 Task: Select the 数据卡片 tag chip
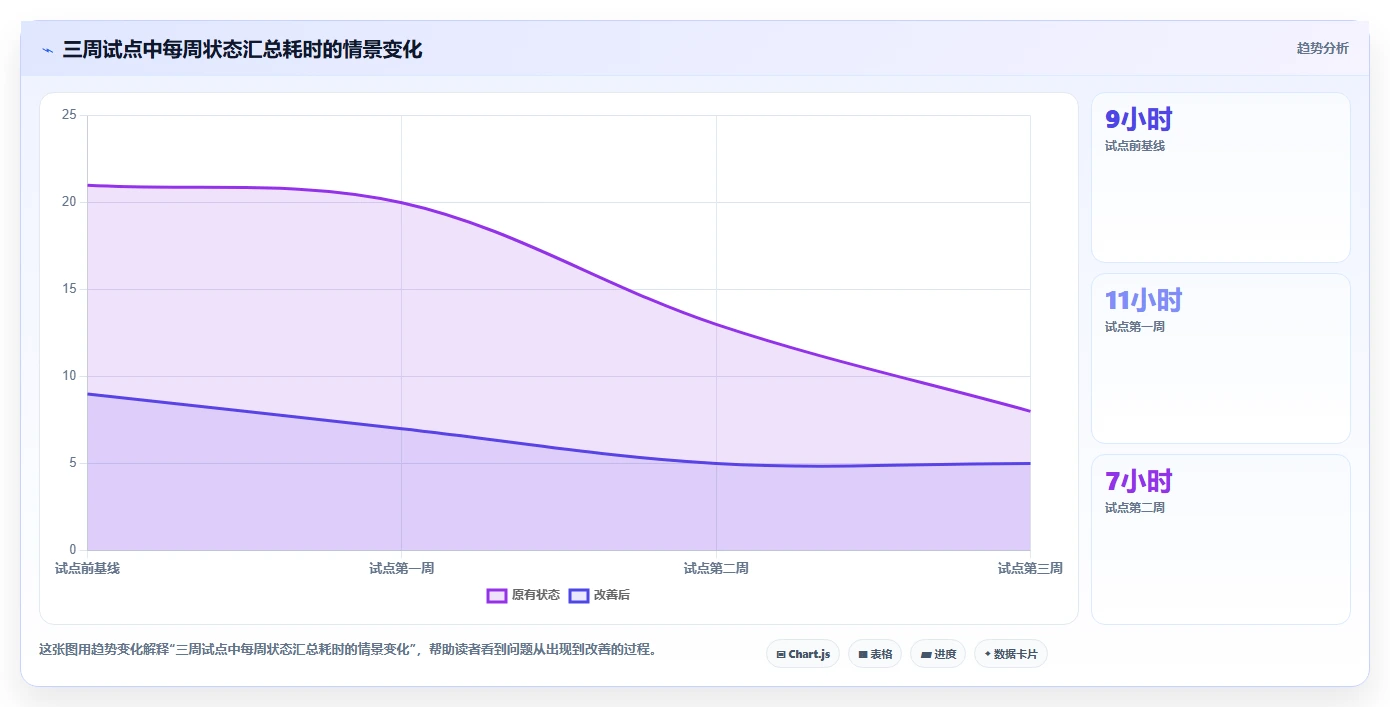[x=1011, y=654]
